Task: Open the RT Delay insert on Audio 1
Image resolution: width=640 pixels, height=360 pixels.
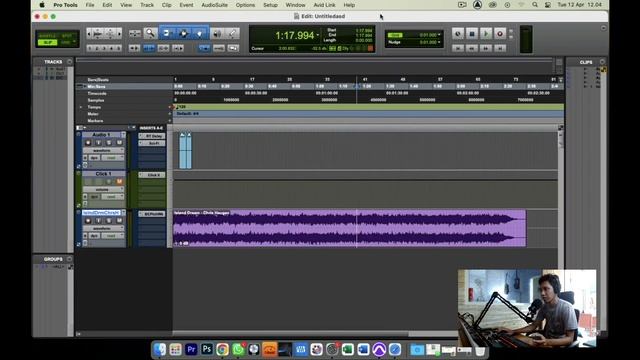Action: (152, 136)
